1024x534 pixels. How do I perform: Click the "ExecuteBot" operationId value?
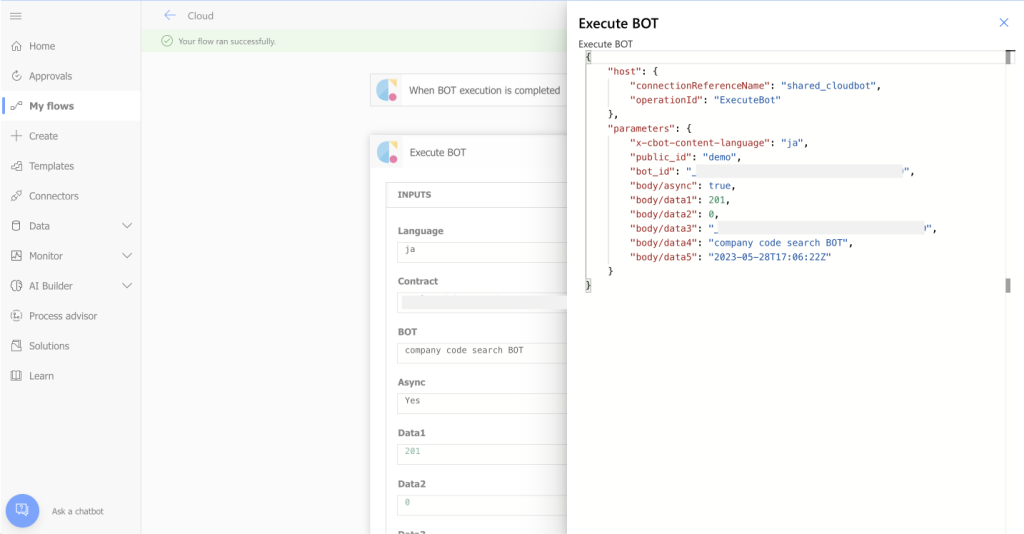click(747, 100)
